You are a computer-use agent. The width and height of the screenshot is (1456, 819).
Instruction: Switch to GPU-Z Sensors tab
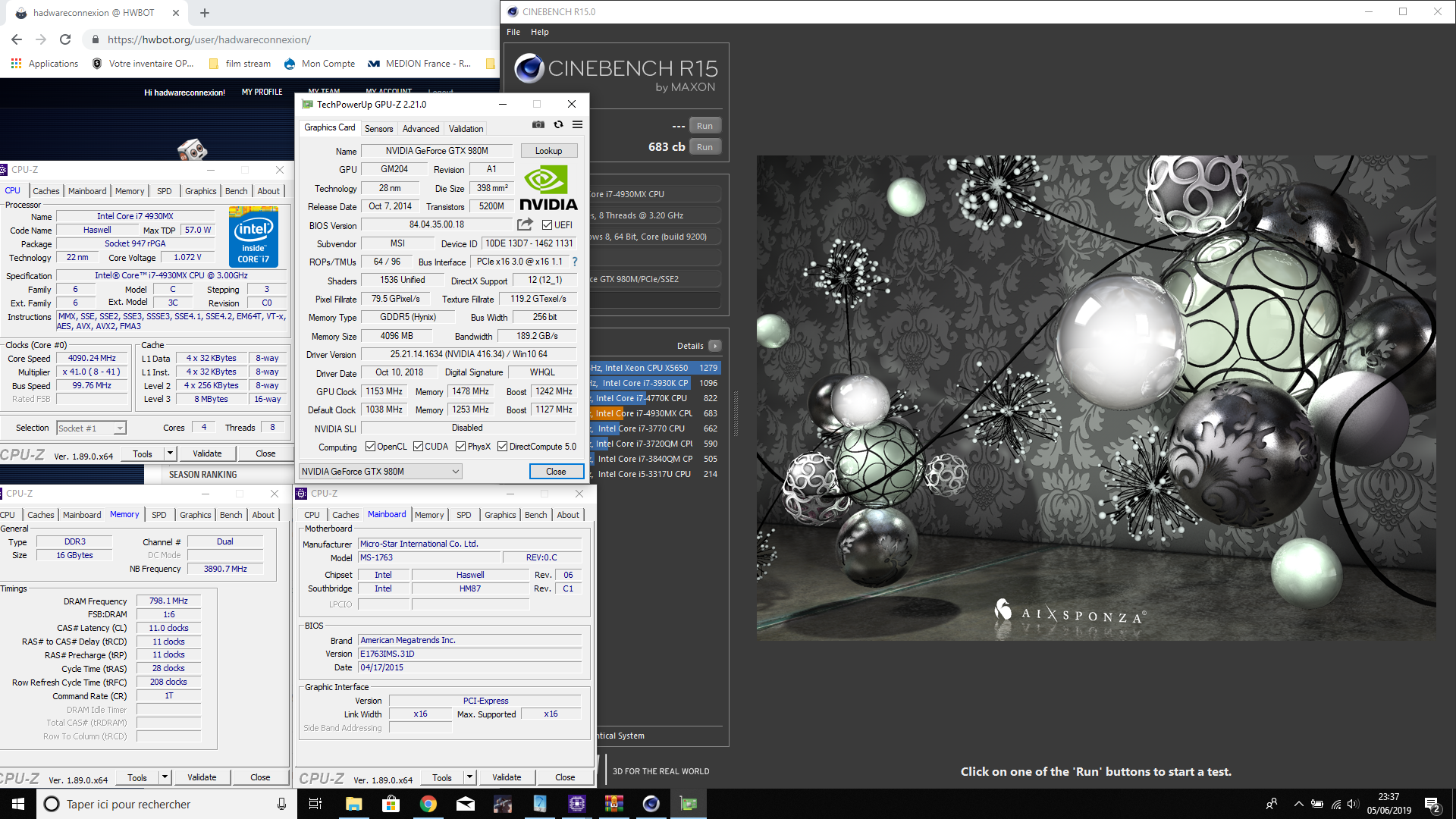pos(378,129)
